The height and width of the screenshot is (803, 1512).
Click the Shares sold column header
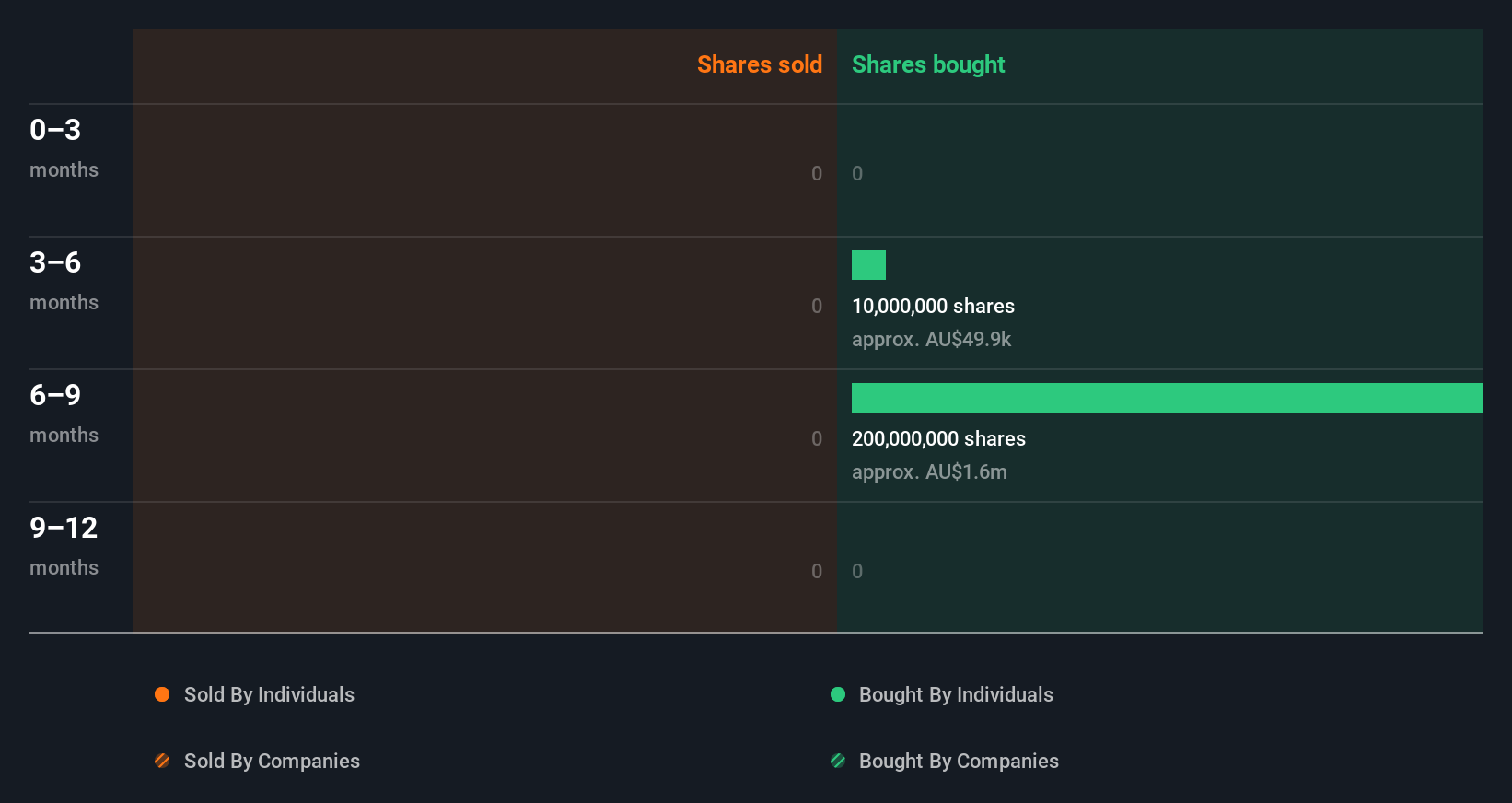click(x=759, y=64)
